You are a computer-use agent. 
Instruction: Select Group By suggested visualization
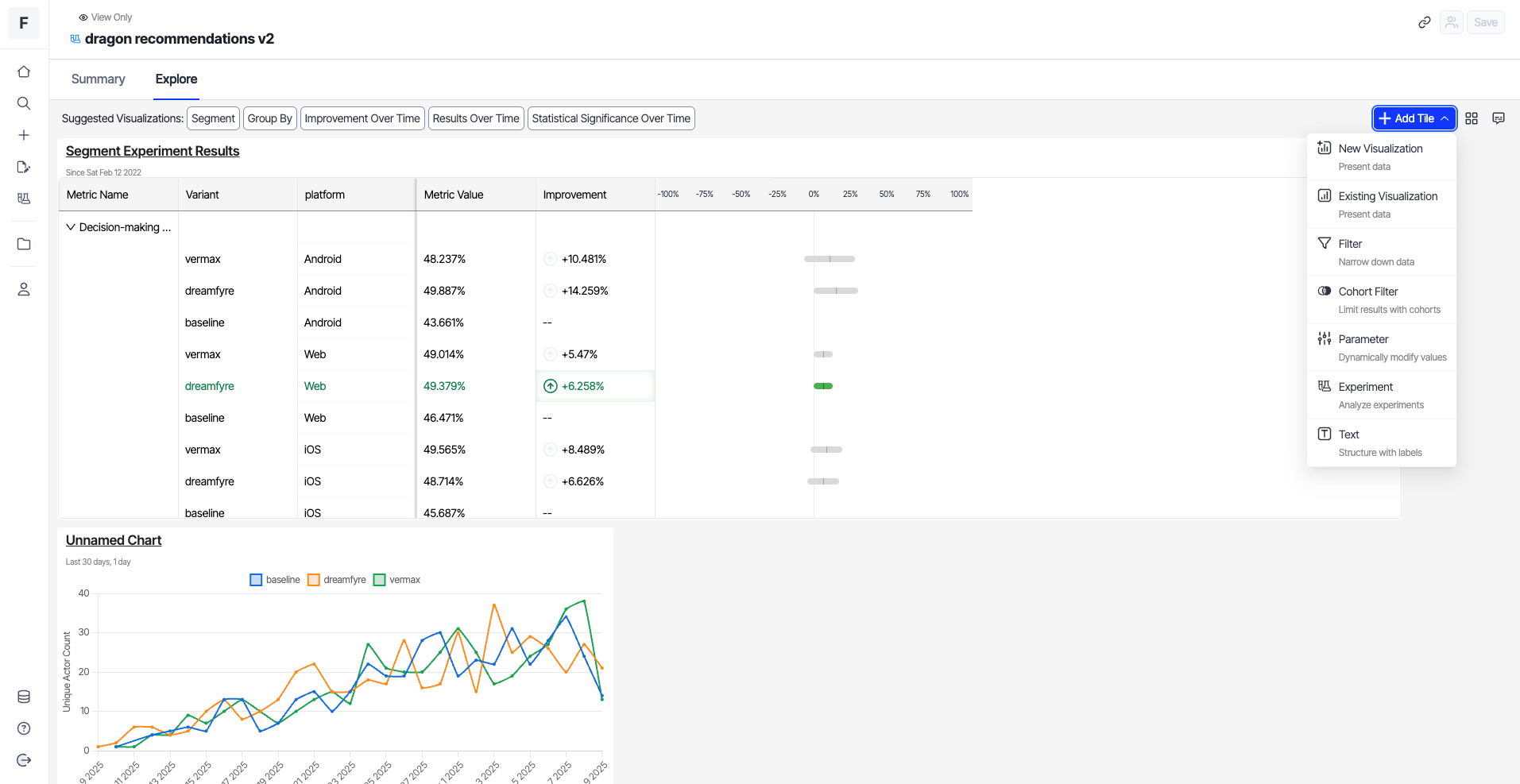pos(269,118)
